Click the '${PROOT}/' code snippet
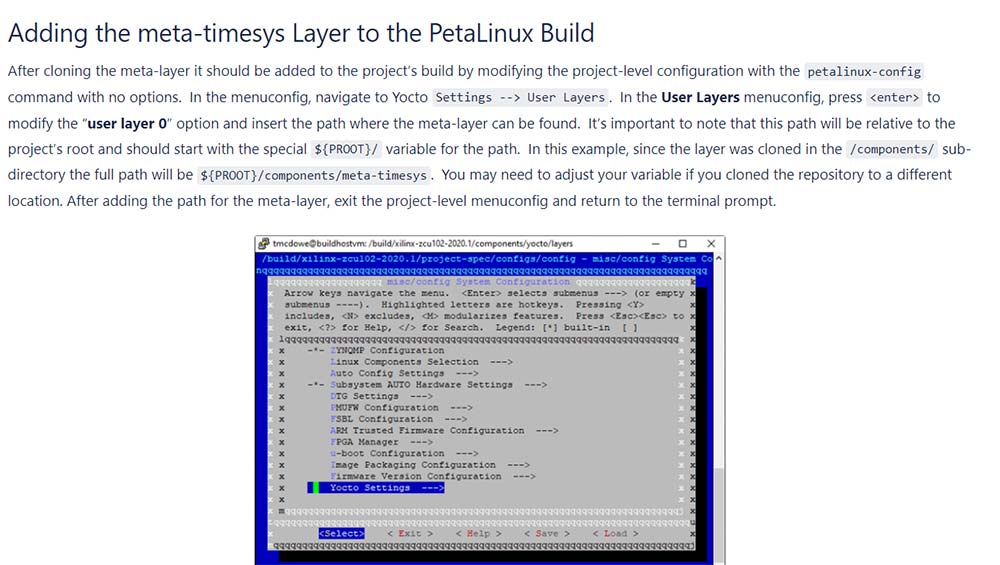 pos(346,149)
